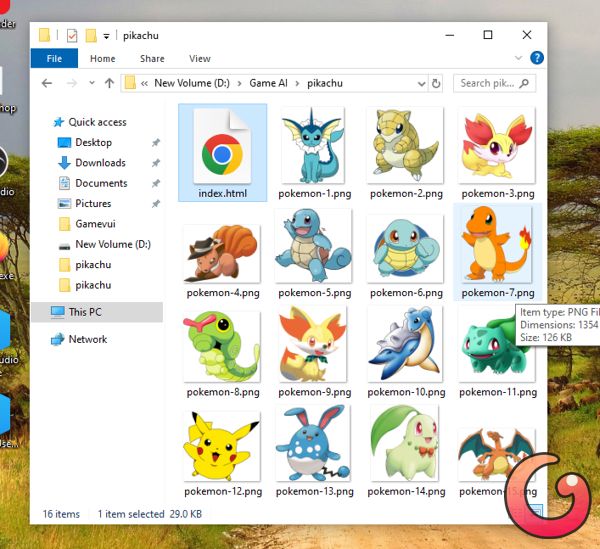The width and height of the screenshot is (600, 549).
Task: Refresh the pikachu folder view
Action: point(435,83)
